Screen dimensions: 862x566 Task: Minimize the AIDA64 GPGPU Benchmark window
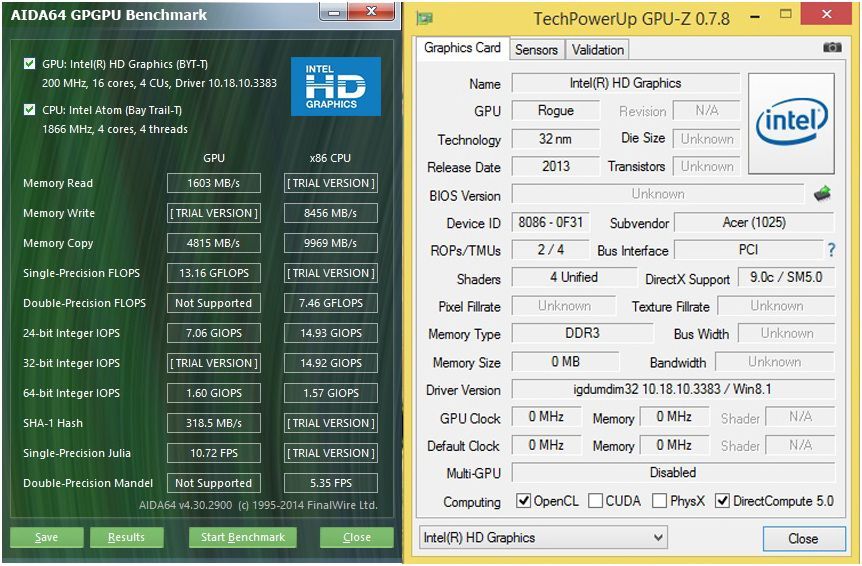(334, 12)
